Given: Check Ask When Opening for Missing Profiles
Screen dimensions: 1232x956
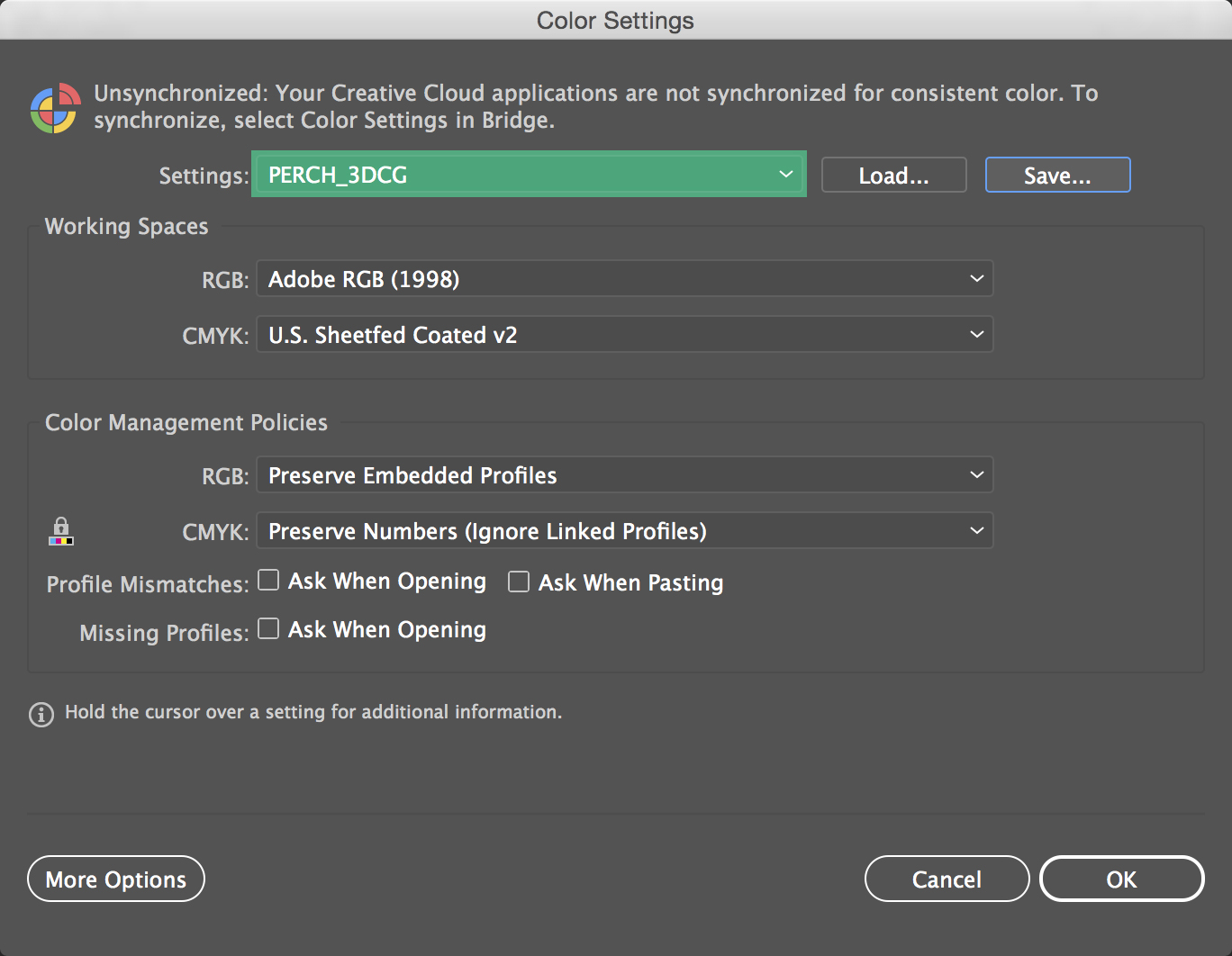Looking at the screenshot, I should pyautogui.click(x=268, y=629).
